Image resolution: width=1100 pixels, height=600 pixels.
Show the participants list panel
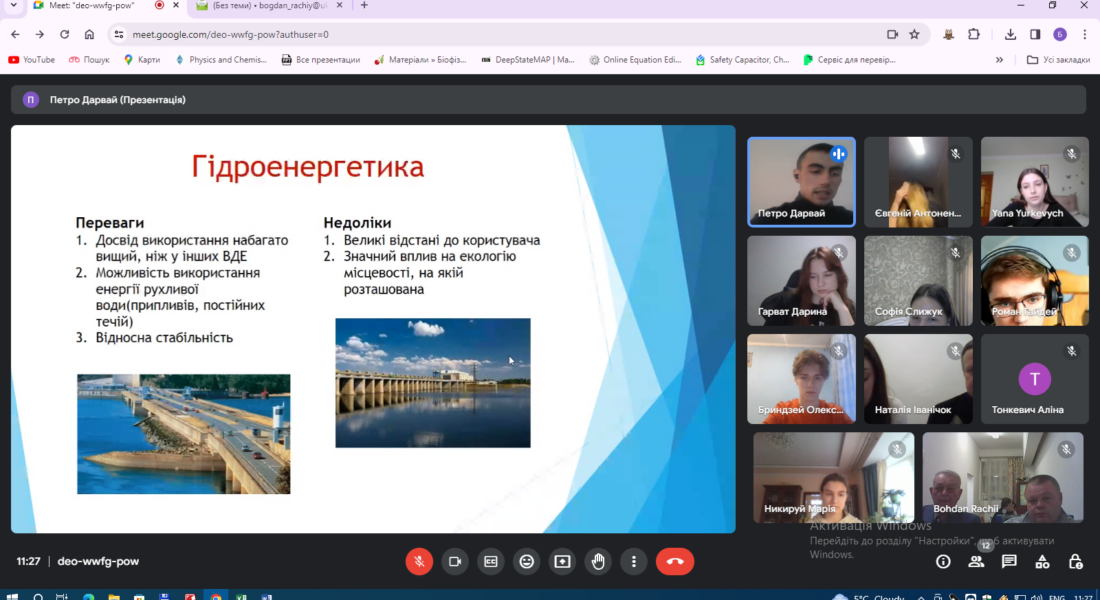[x=976, y=562]
